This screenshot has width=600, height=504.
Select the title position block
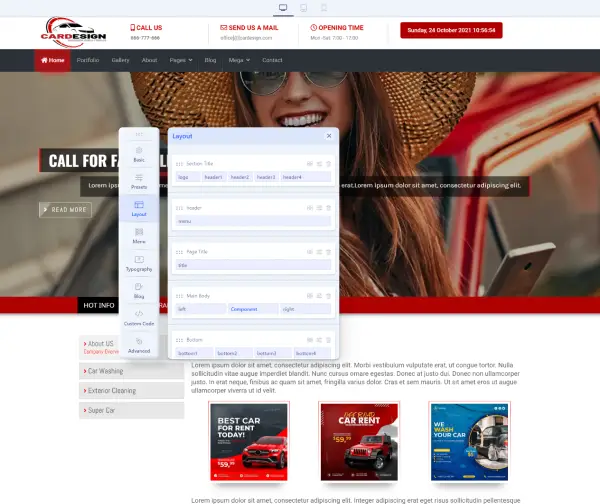click(253, 265)
